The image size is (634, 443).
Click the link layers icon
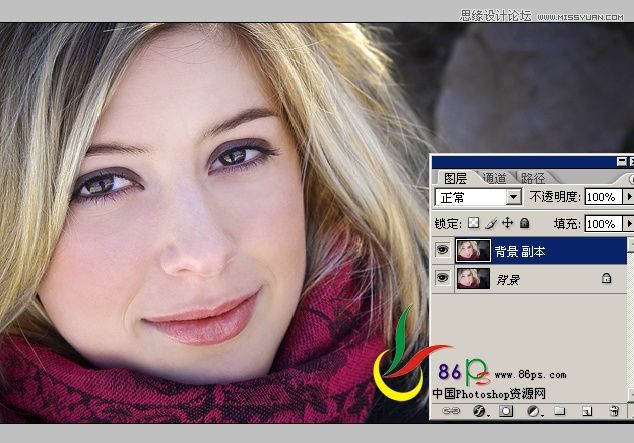click(x=451, y=411)
